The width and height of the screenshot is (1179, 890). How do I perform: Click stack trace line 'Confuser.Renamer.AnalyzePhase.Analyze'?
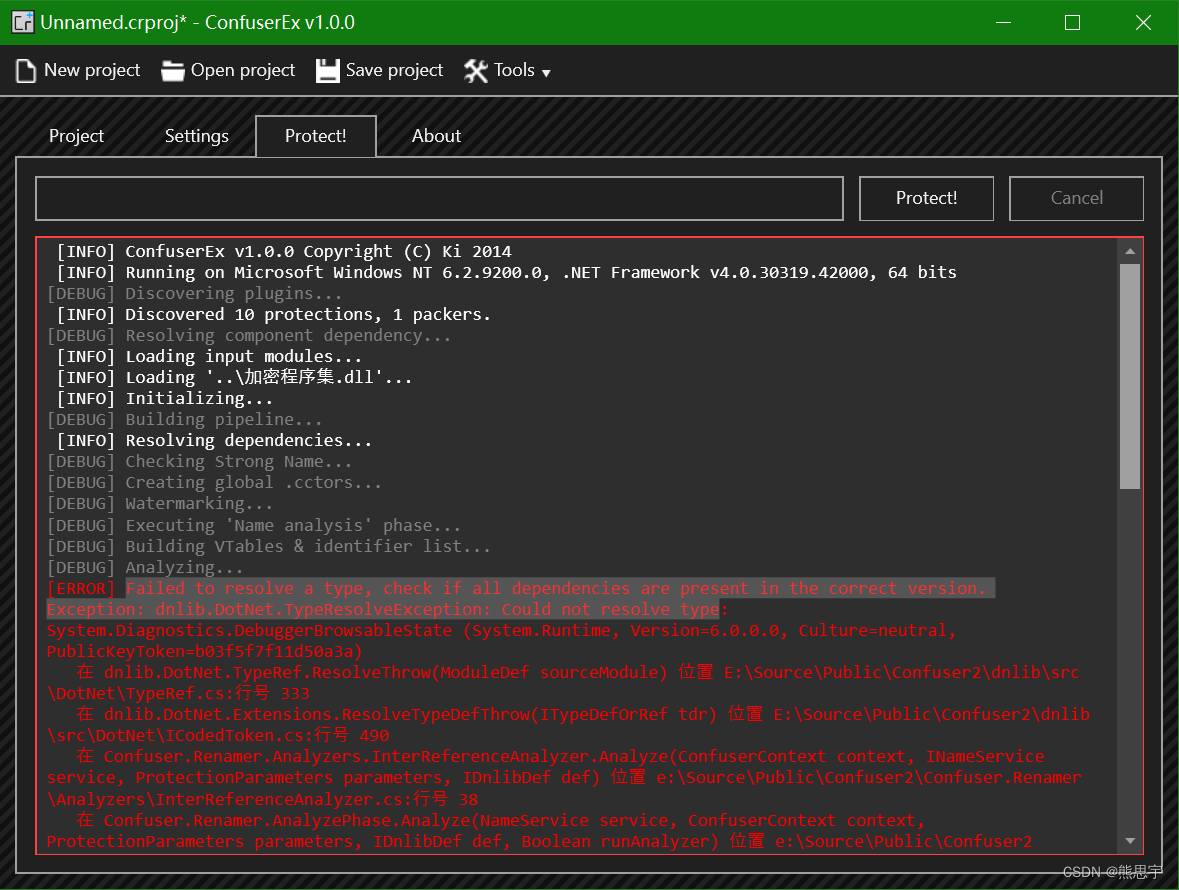coord(501,822)
